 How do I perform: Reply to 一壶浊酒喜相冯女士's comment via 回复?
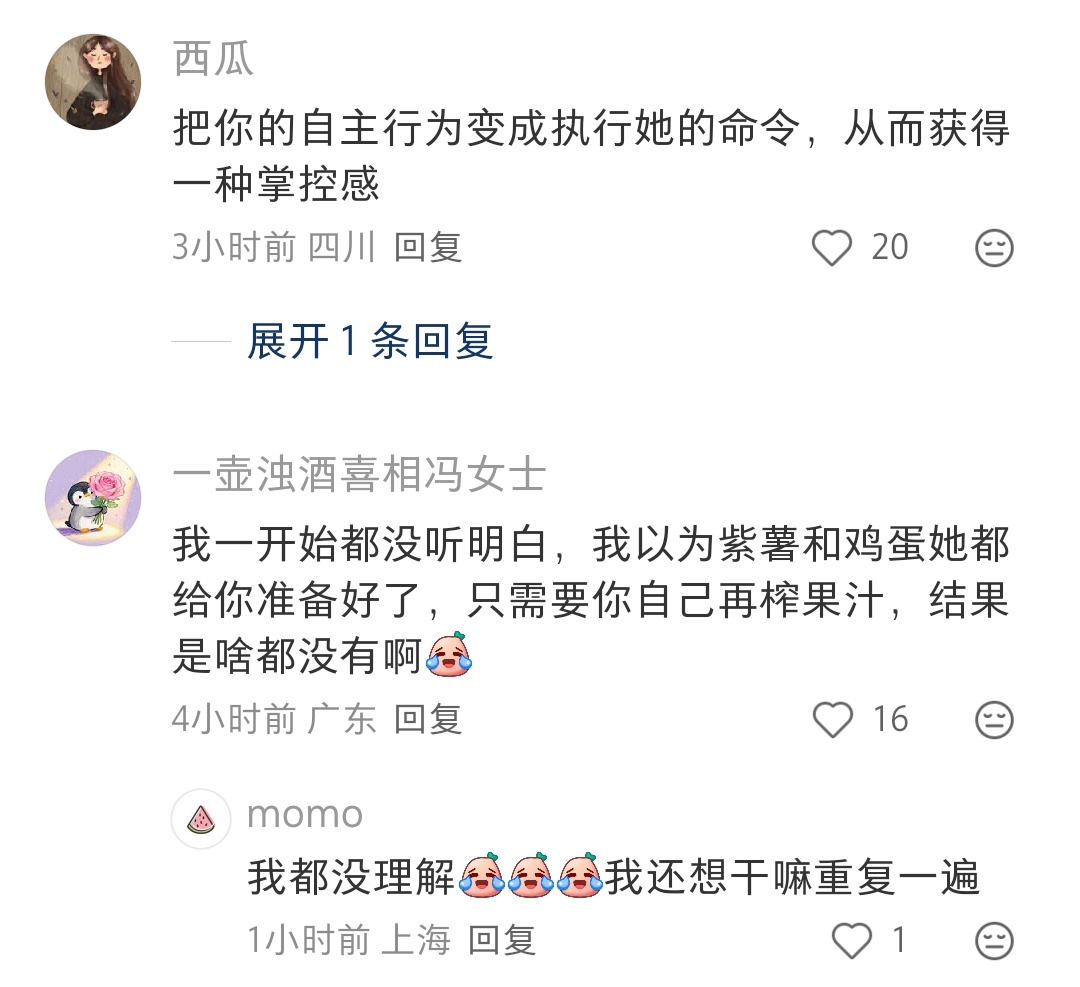428,720
